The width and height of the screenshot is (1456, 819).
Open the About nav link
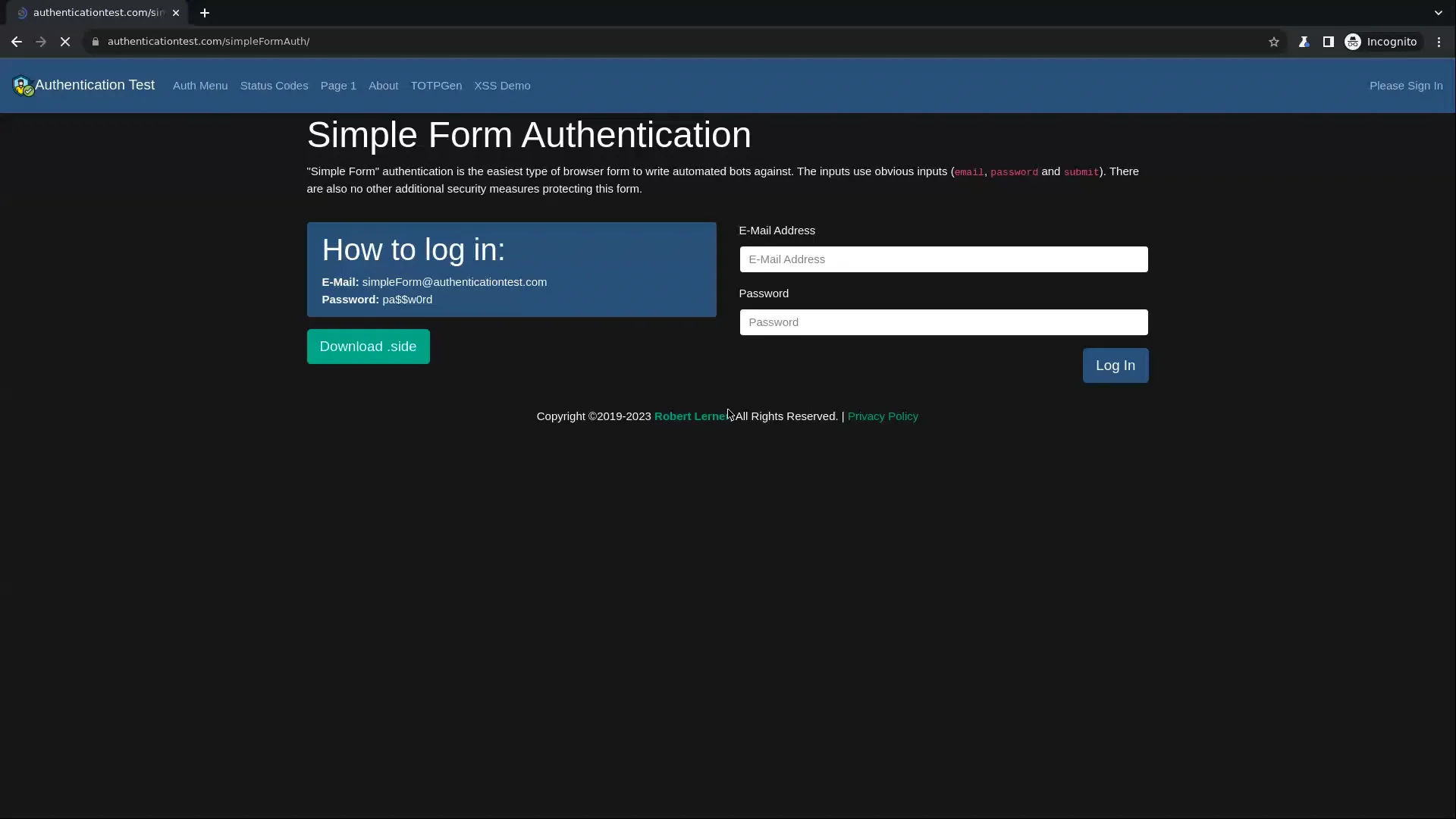383,86
